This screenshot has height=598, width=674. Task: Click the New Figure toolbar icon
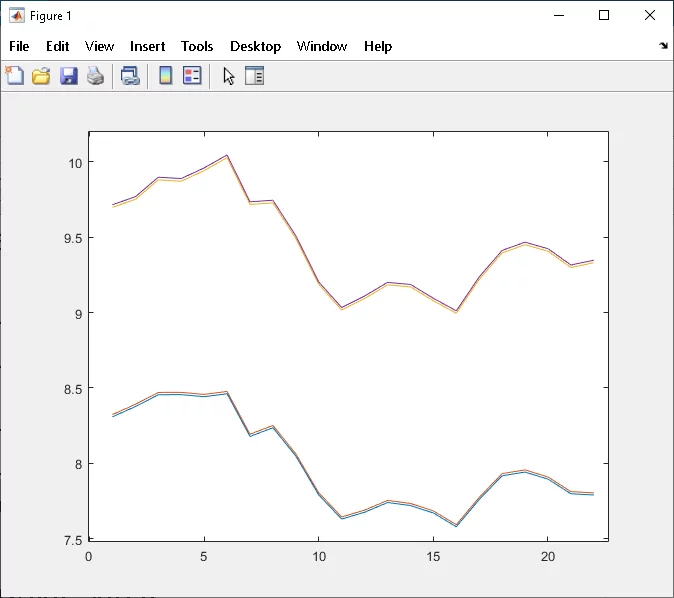point(15,76)
